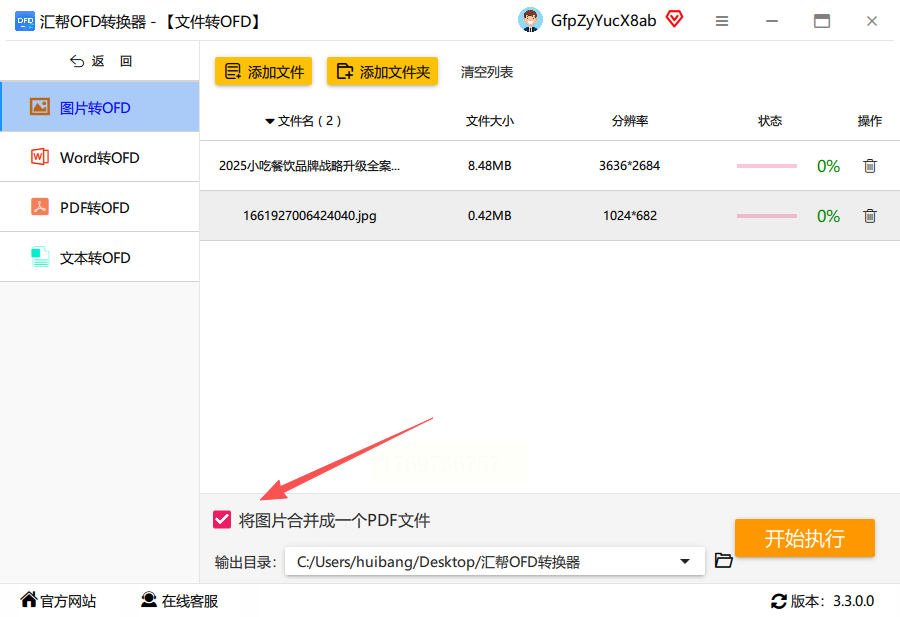Click the 开始执行 button

click(805, 538)
